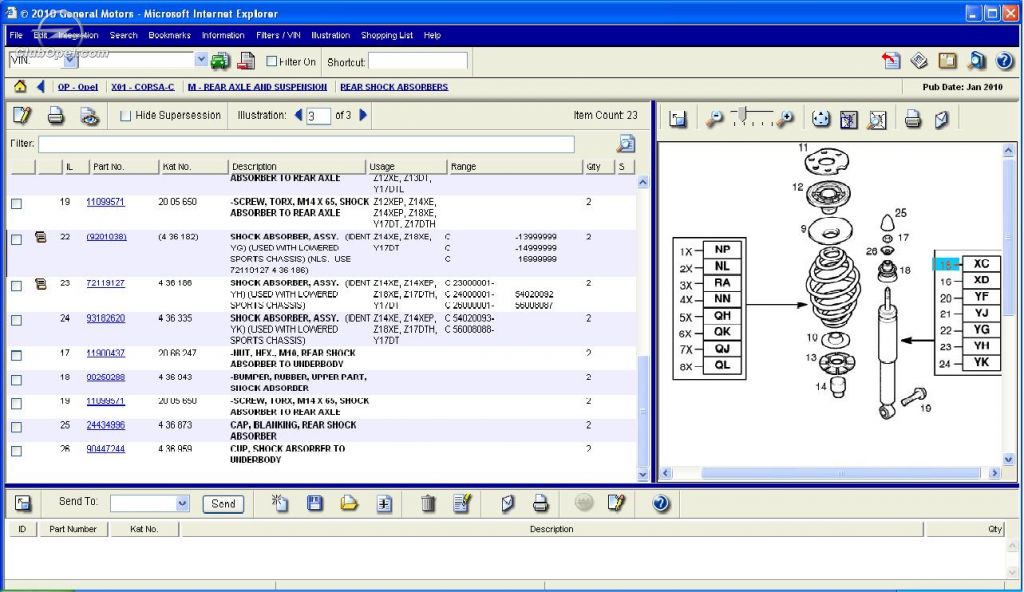This screenshot has height=592, width=1024.
Task: Expand the VIN entry dropdown arrow
Action: tap(200, 59)
